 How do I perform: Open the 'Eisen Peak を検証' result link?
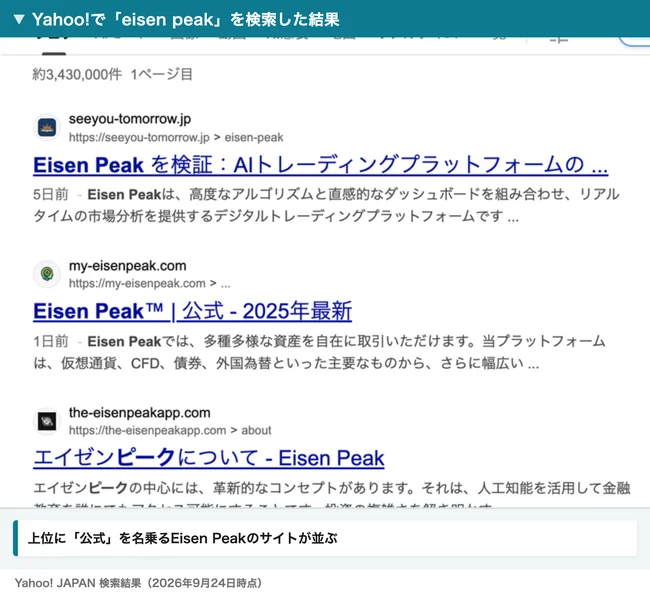(320, 165)
